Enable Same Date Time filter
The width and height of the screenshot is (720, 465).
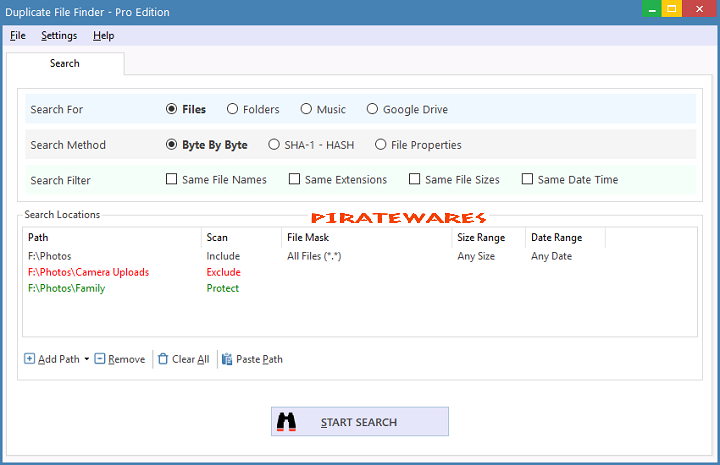pos(527,179)
